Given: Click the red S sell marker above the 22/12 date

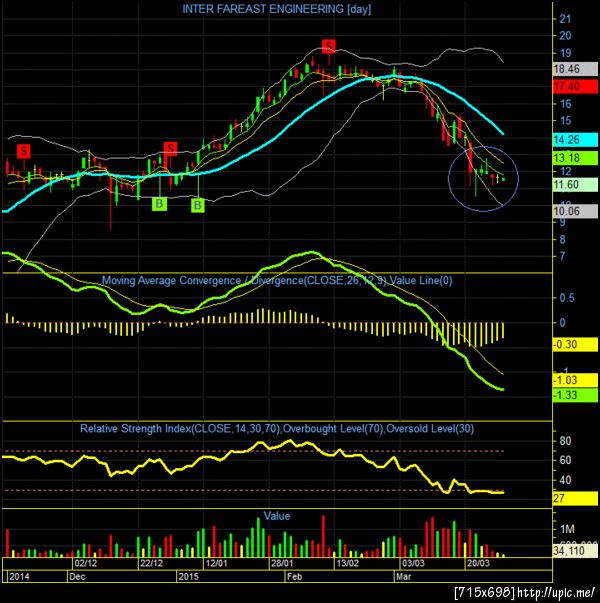Looking at the screenshot, I should click(x=170, y=148).
